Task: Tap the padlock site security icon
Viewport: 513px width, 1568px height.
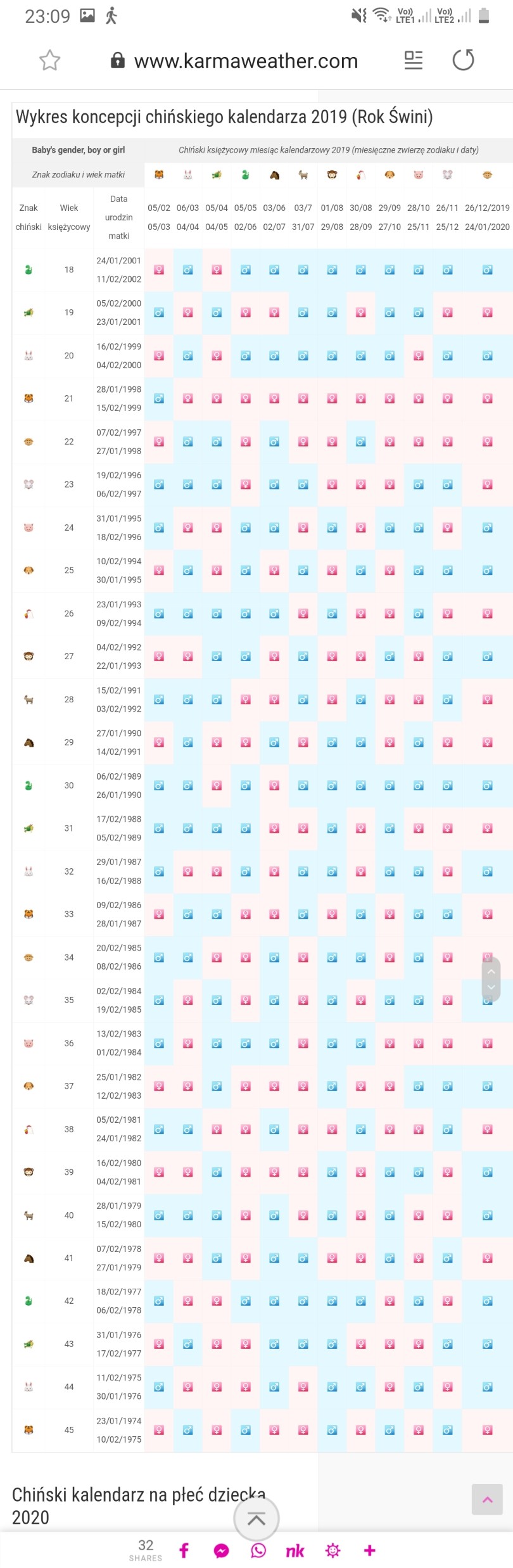Action: pos(118,60)
